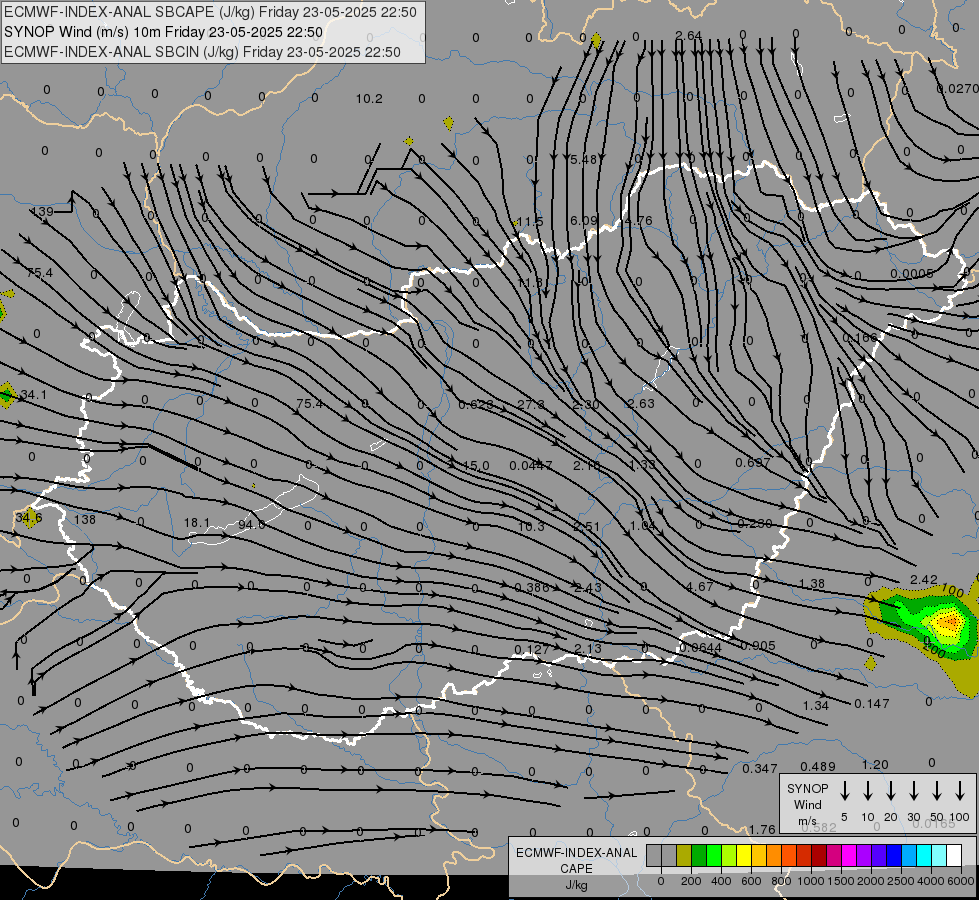Viewport: 979px width, 900px height.
Task: Select the olive swatch in the CAPE scale
Action: tap(684, 856)
